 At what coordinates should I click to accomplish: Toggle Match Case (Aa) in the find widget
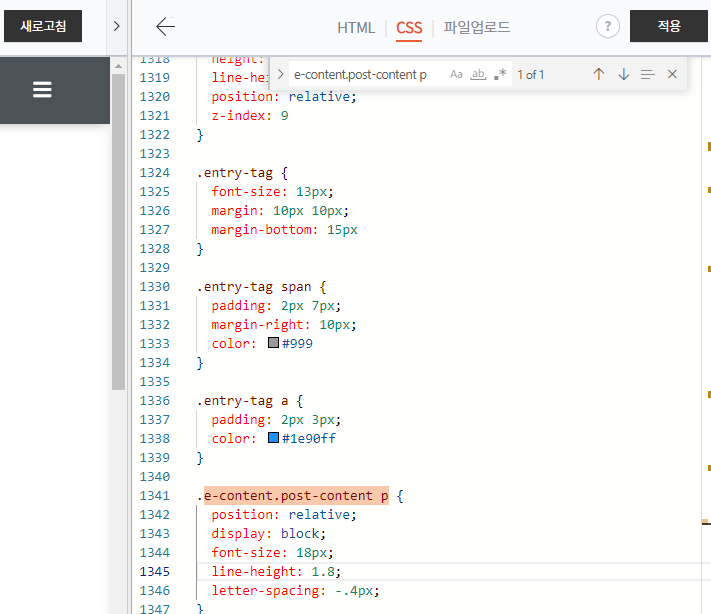point(456,74)
